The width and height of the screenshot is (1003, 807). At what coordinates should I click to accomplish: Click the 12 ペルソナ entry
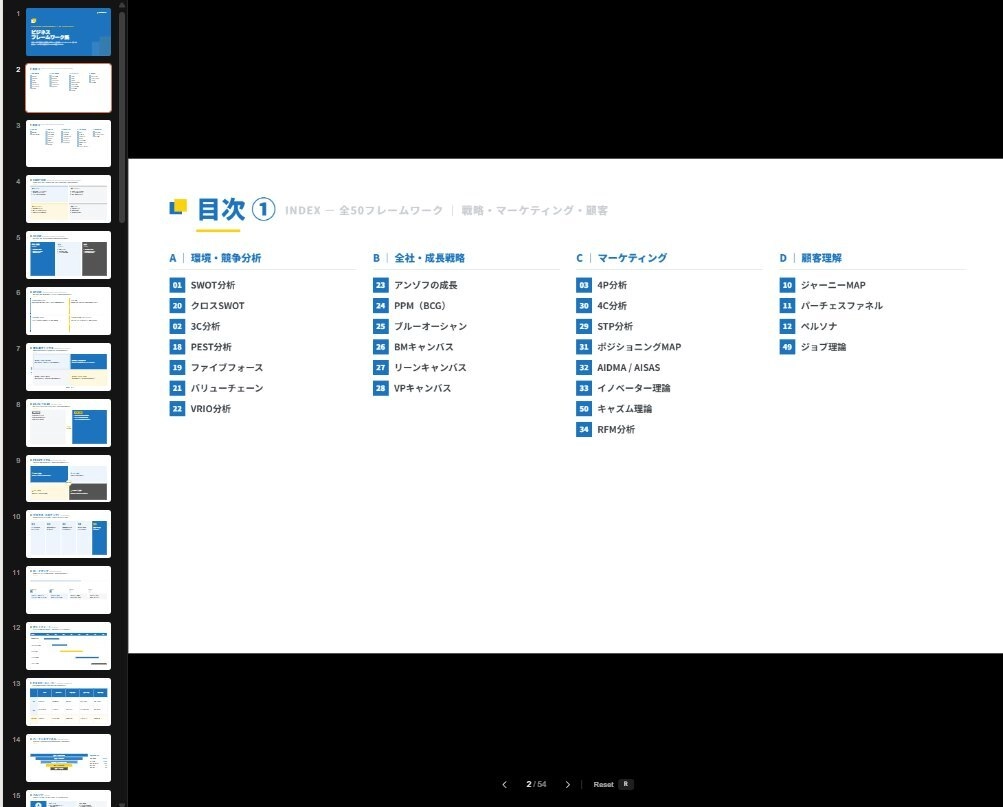pyautogui.click(x=809, y=326)
